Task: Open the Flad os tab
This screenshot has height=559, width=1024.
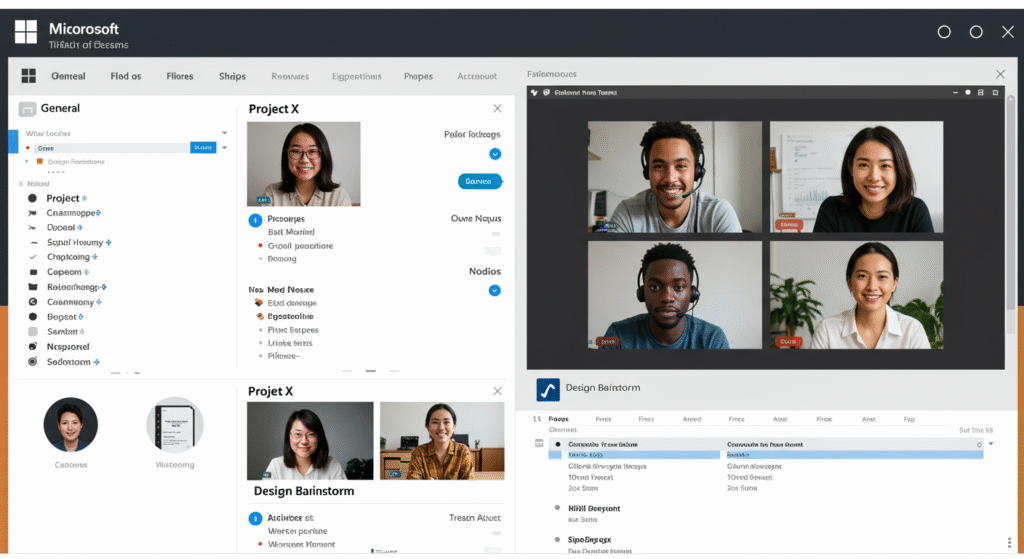Action: pos(126,76)
